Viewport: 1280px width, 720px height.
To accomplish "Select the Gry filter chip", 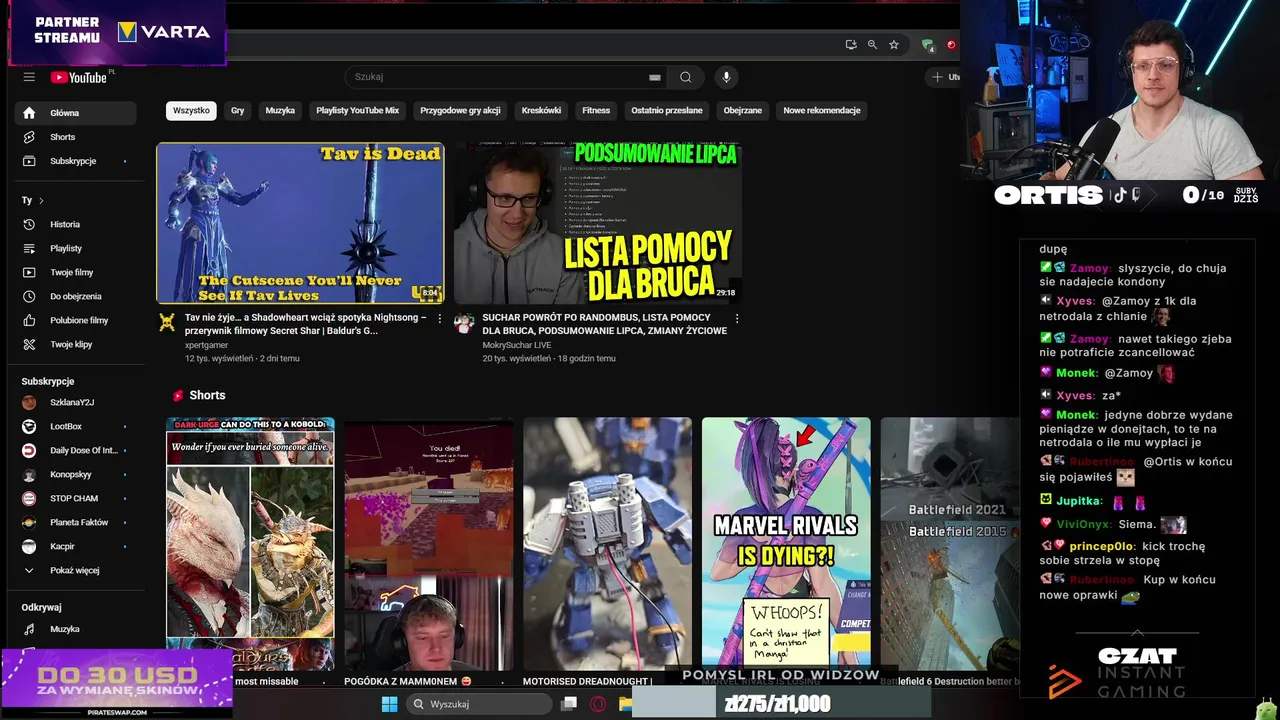I will click(x=237, y=110).
